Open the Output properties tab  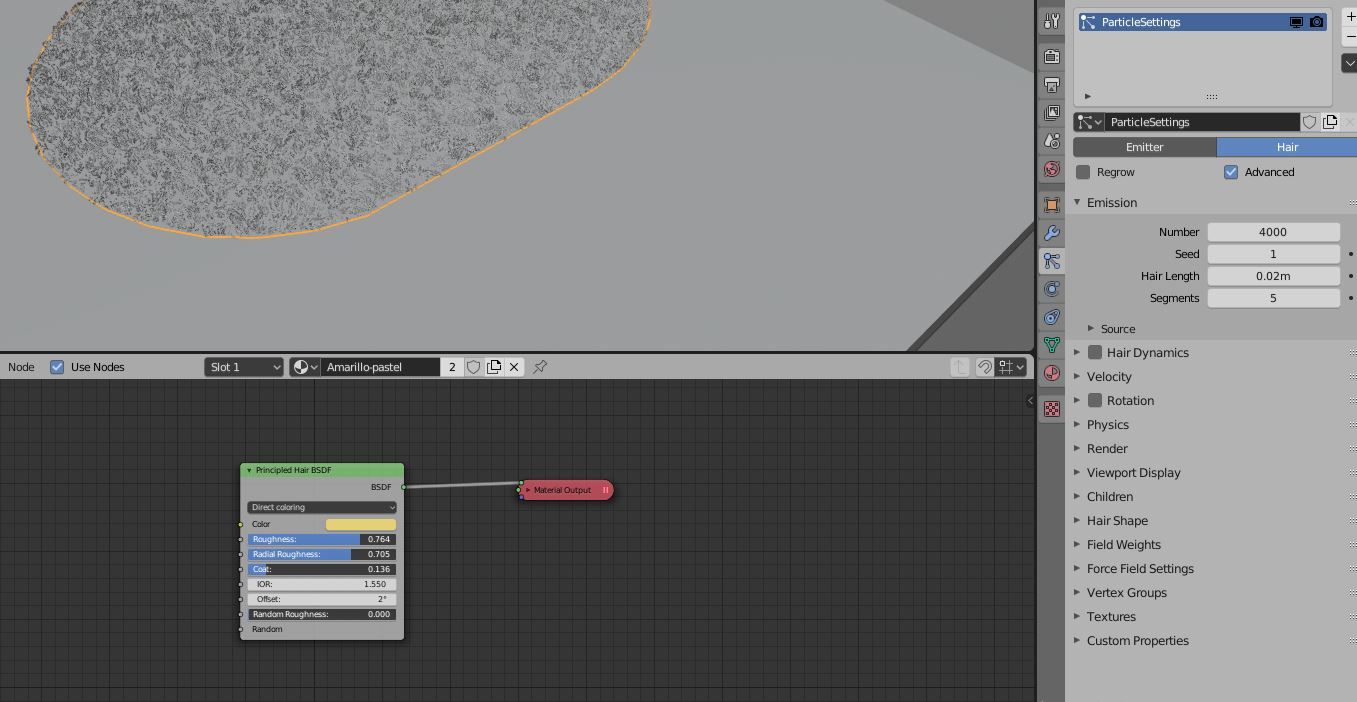(x=1051, y=85)
